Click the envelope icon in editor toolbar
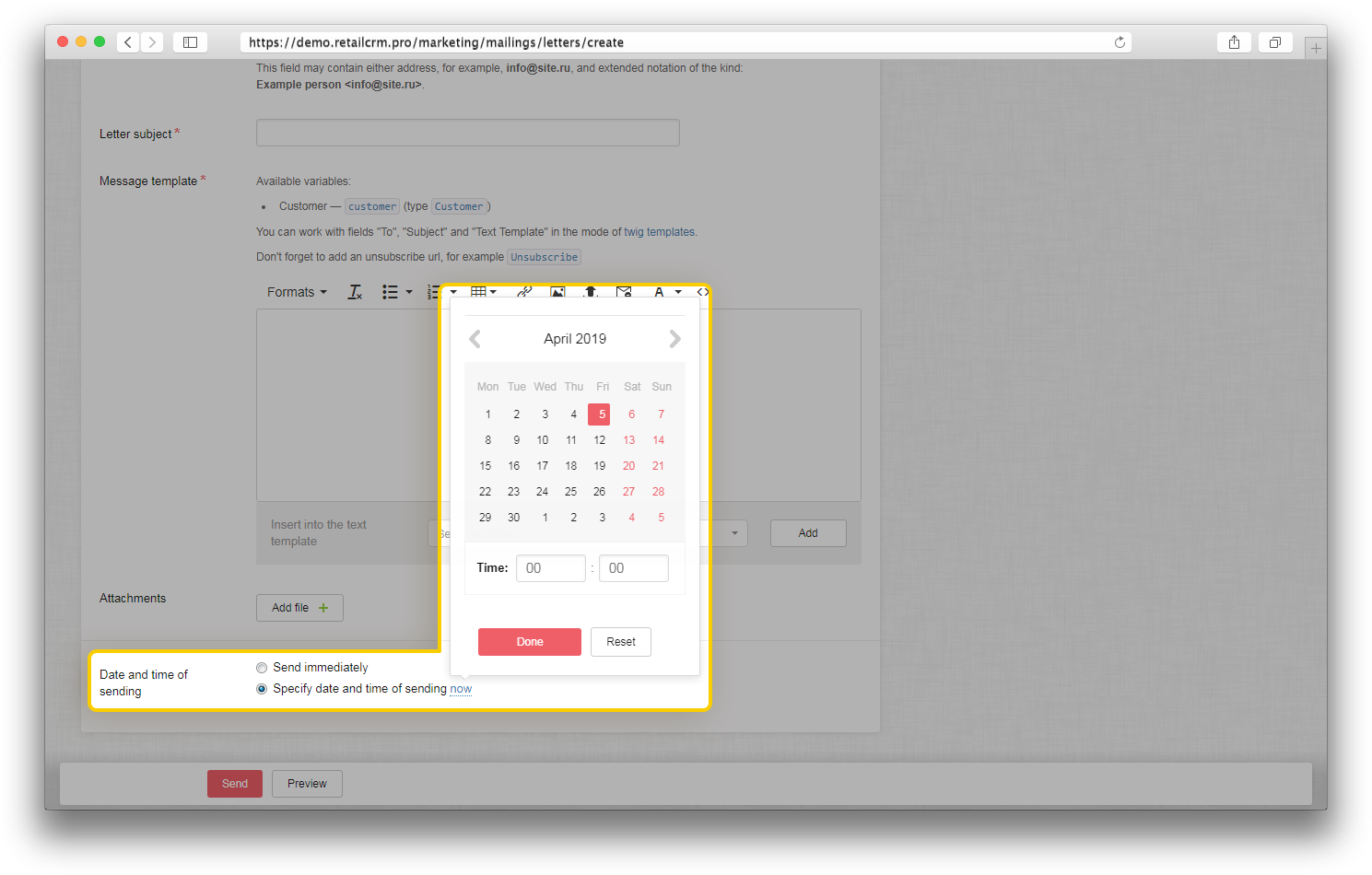Viewport: 1372px width, 875px height. (624, 291)
